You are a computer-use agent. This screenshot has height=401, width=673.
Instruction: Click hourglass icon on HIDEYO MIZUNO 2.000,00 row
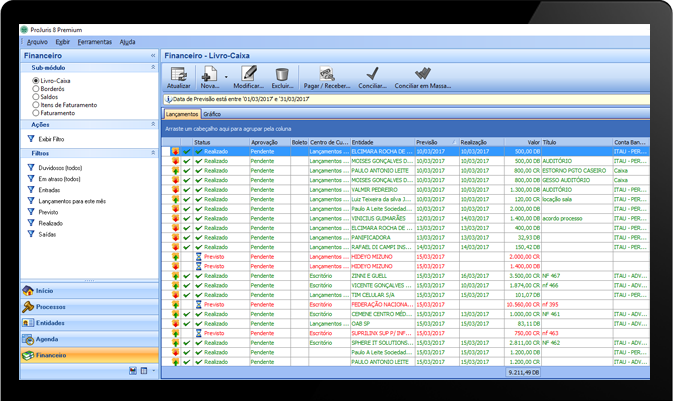pyautogui.click(x=199, y=257)
